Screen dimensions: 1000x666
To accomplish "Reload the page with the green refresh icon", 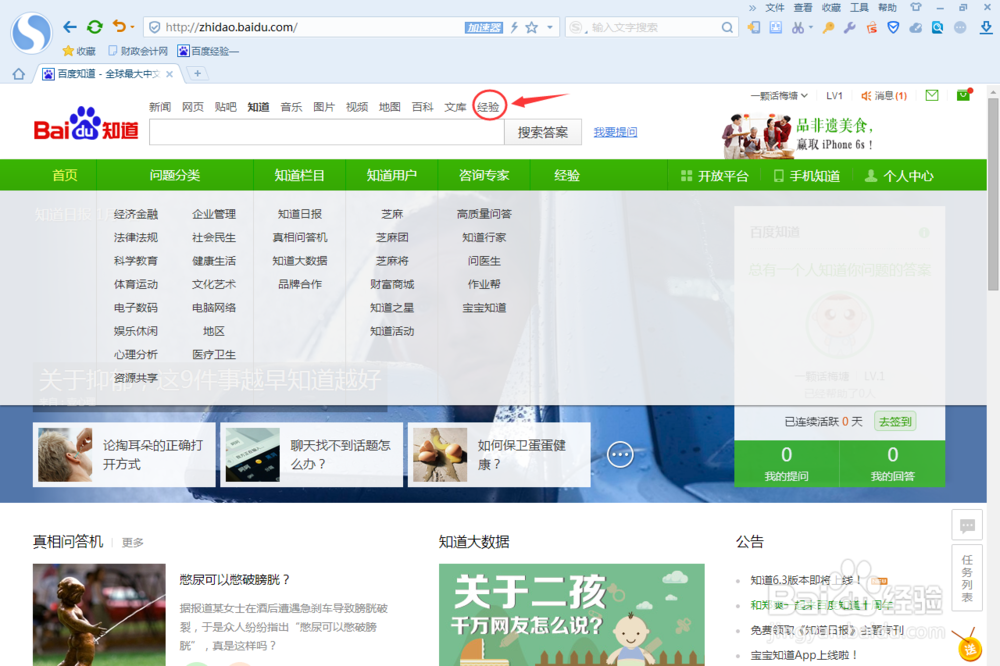I will (x=94, y=27).
